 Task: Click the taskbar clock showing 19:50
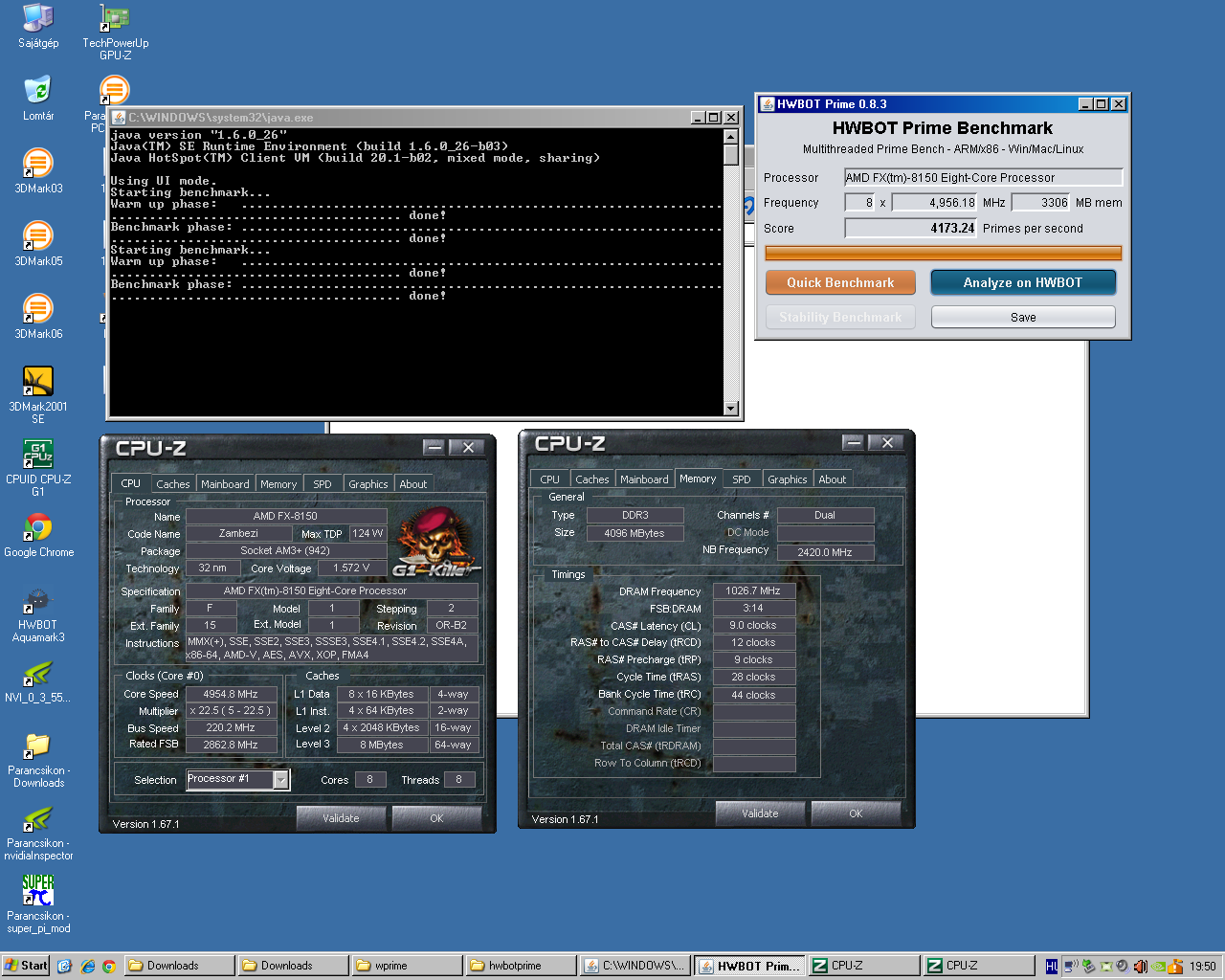point(1203,967)
